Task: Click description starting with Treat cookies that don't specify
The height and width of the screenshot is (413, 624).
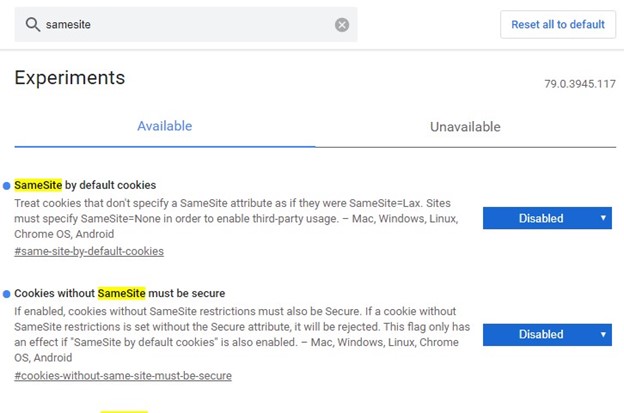Action: pos(236,218)
